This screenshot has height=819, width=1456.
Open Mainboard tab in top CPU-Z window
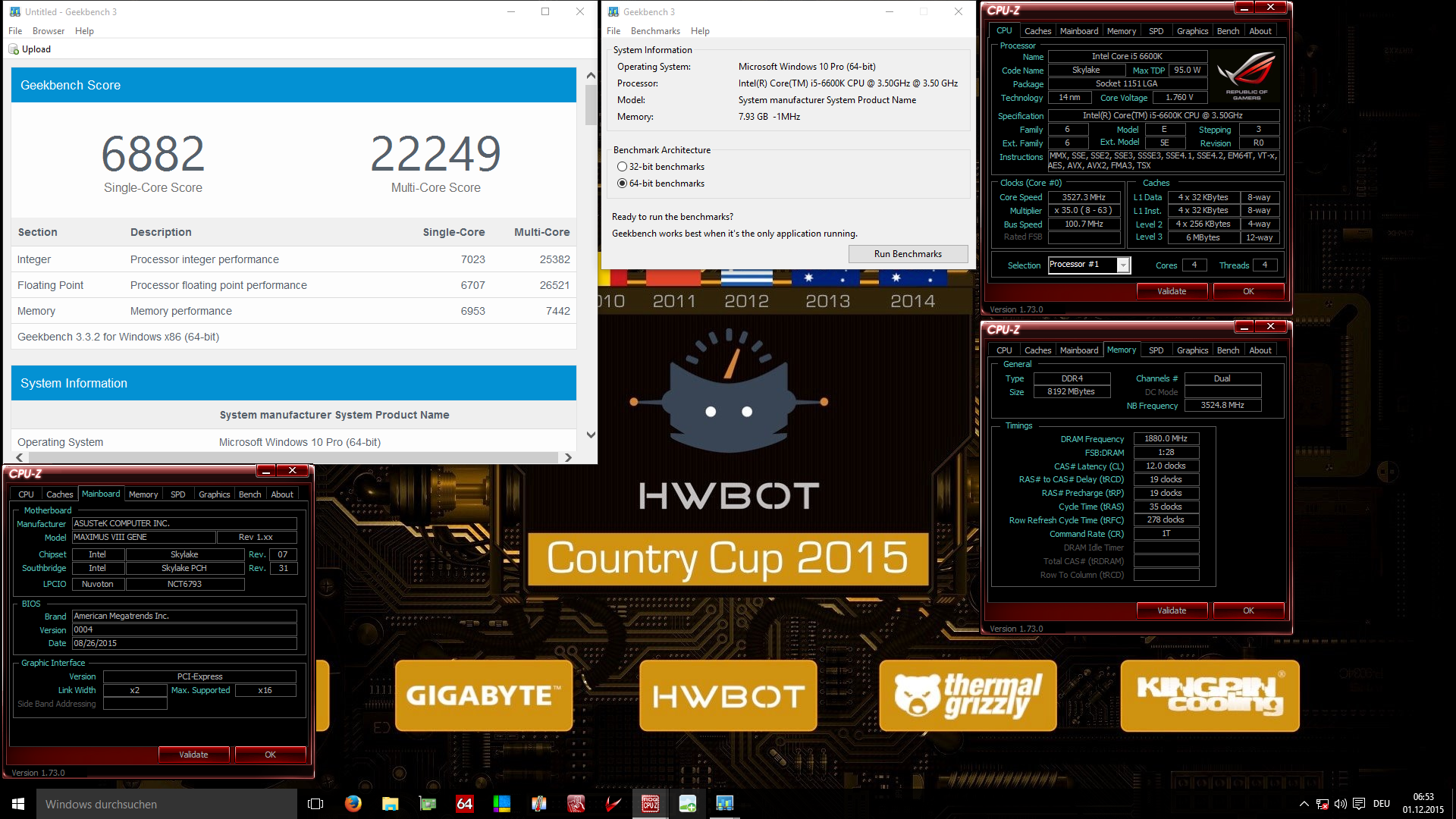coord(1079,31)
